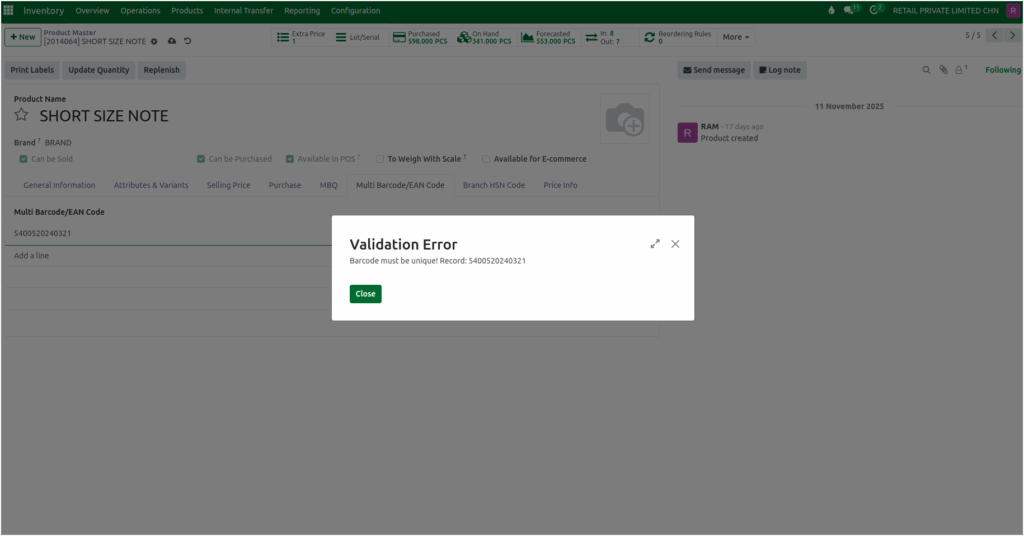Switch to Multi Barcode/EAN Code tab
Image resolution: width=1024 pixels, height=536 pixels.
coord(400,185)
